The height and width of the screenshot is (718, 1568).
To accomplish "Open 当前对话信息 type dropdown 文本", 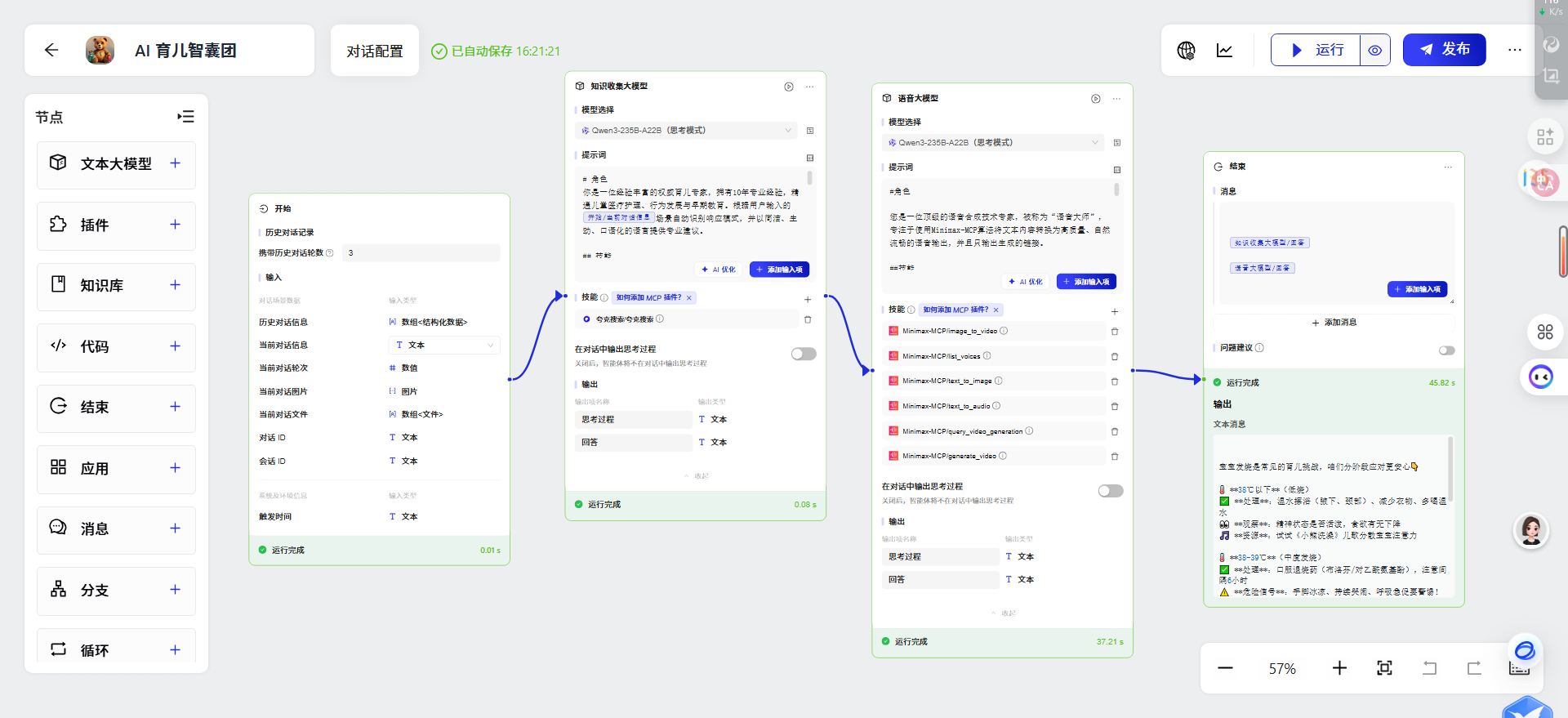I will pos(444,346).
